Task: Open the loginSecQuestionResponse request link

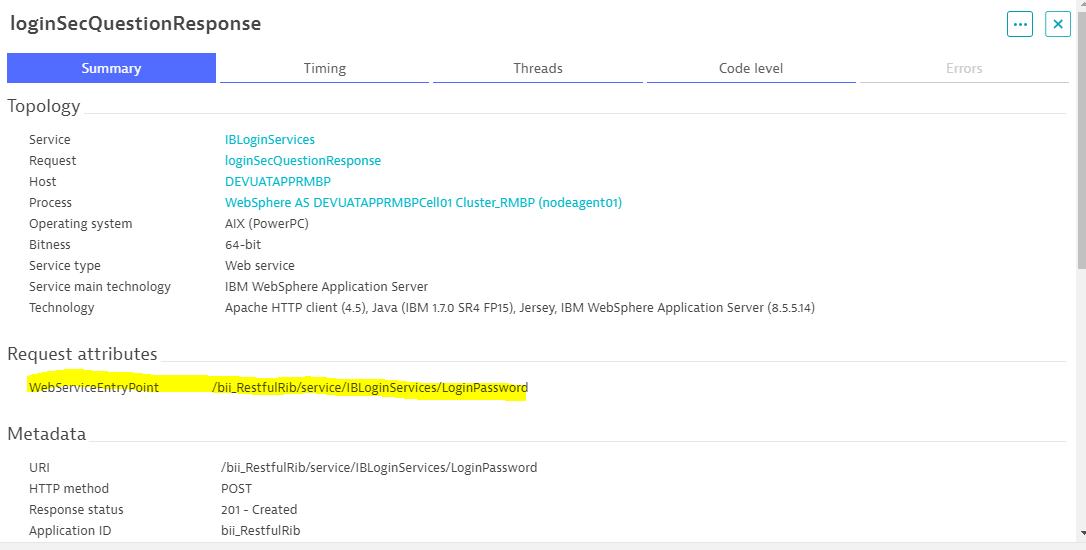Action: click(303, 161)
